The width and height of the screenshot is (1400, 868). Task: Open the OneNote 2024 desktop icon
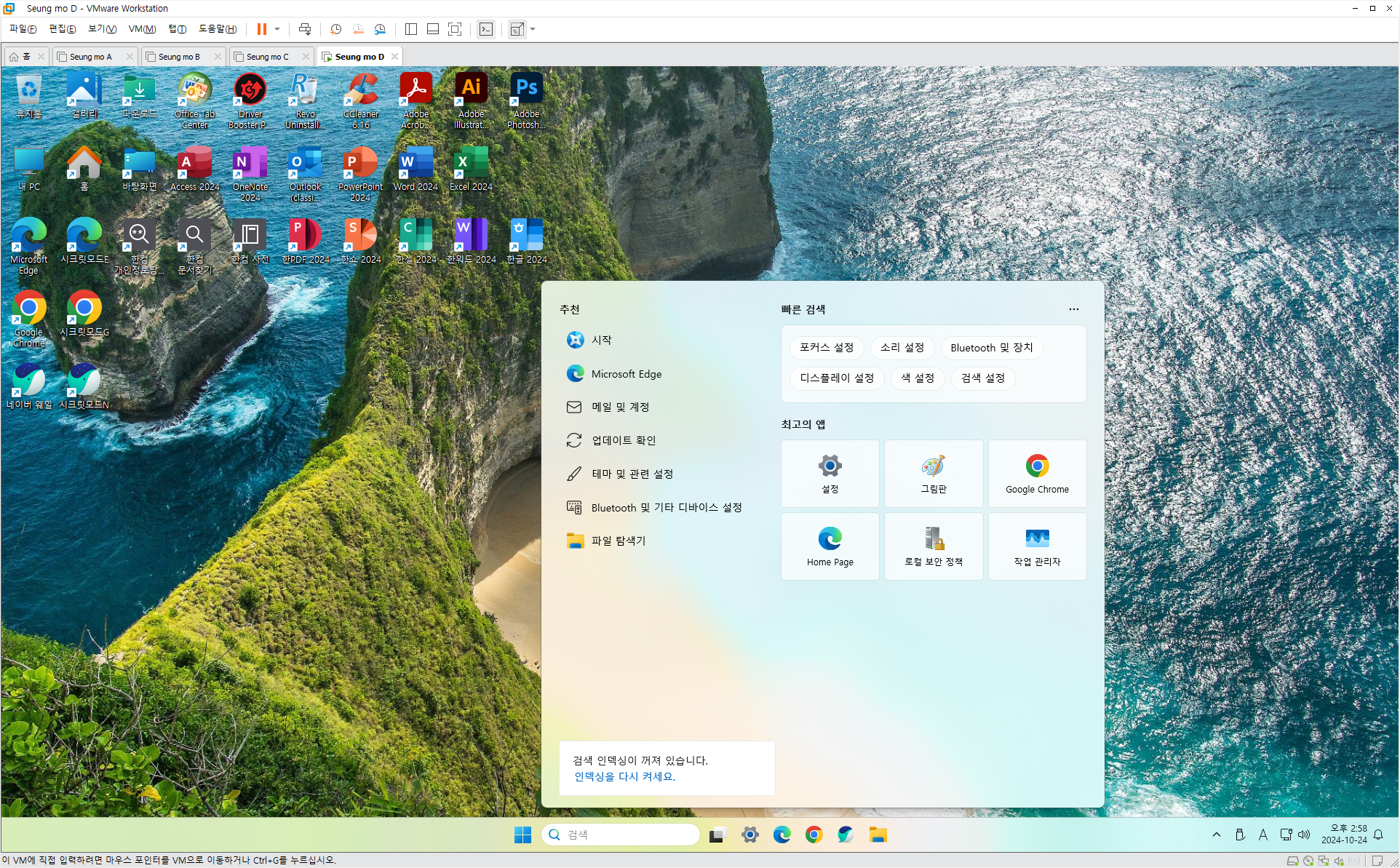point(250,173)
